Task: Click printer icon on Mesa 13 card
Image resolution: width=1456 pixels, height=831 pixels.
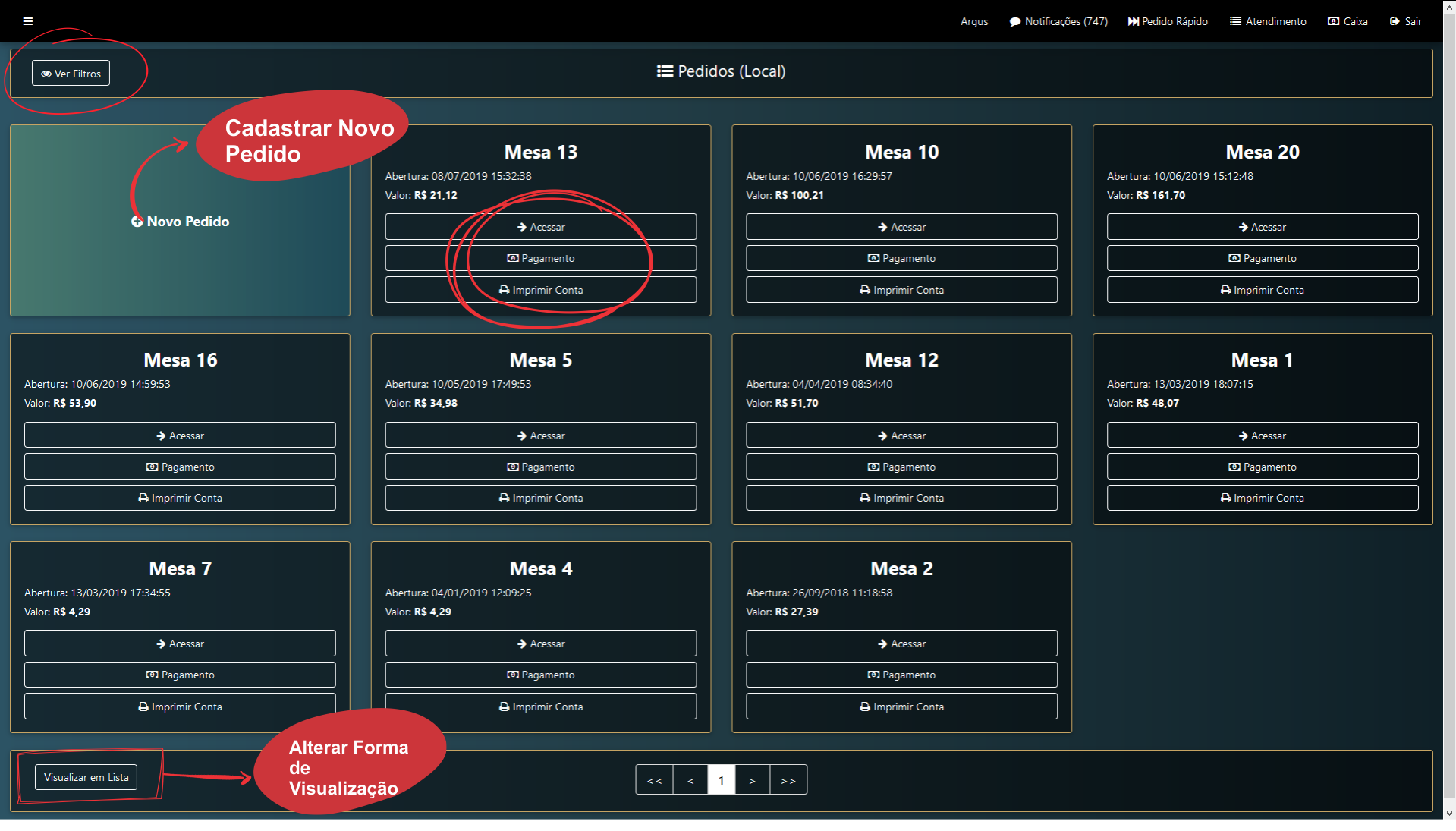Action: pos(504,291)
